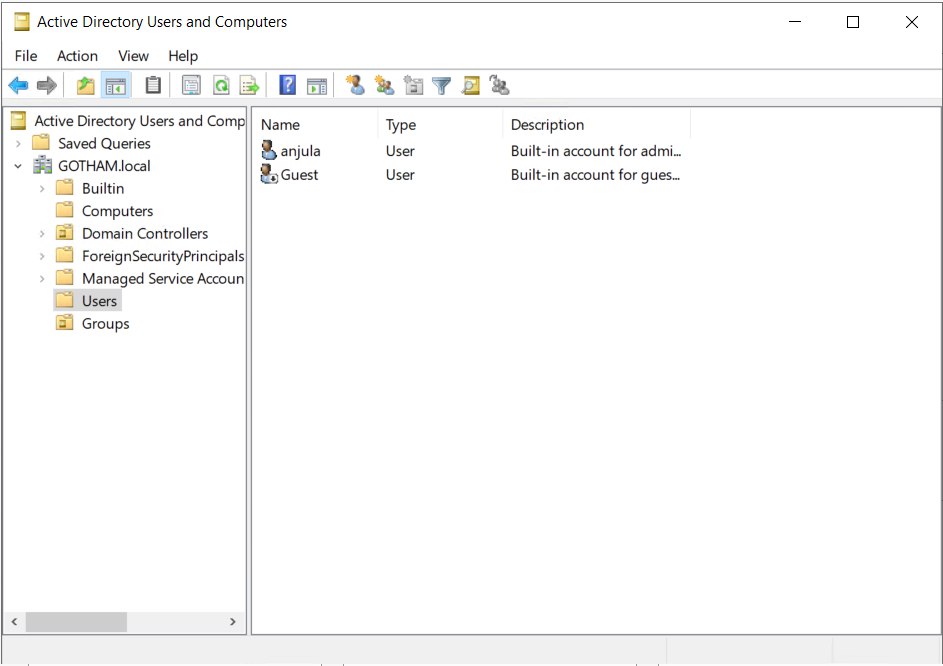Sort the list by the Name column header
The height and width of the screenshot is (666, 943).
coord(281,125)
